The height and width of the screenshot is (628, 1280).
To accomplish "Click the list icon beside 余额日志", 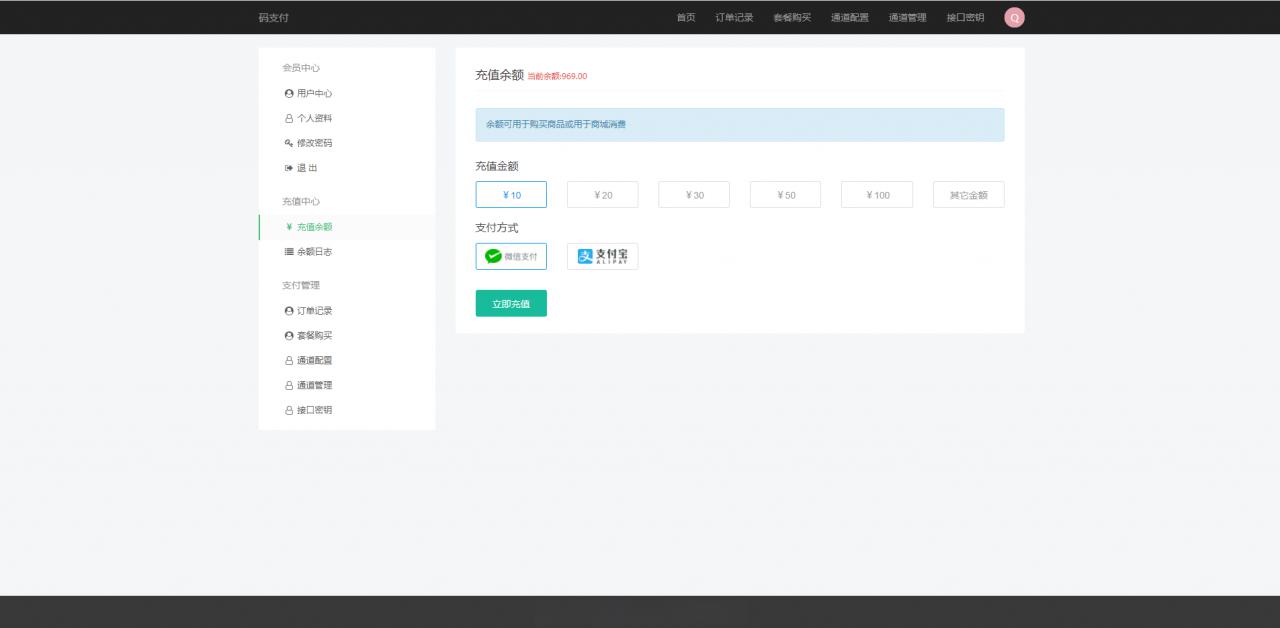I will point(289,252).
